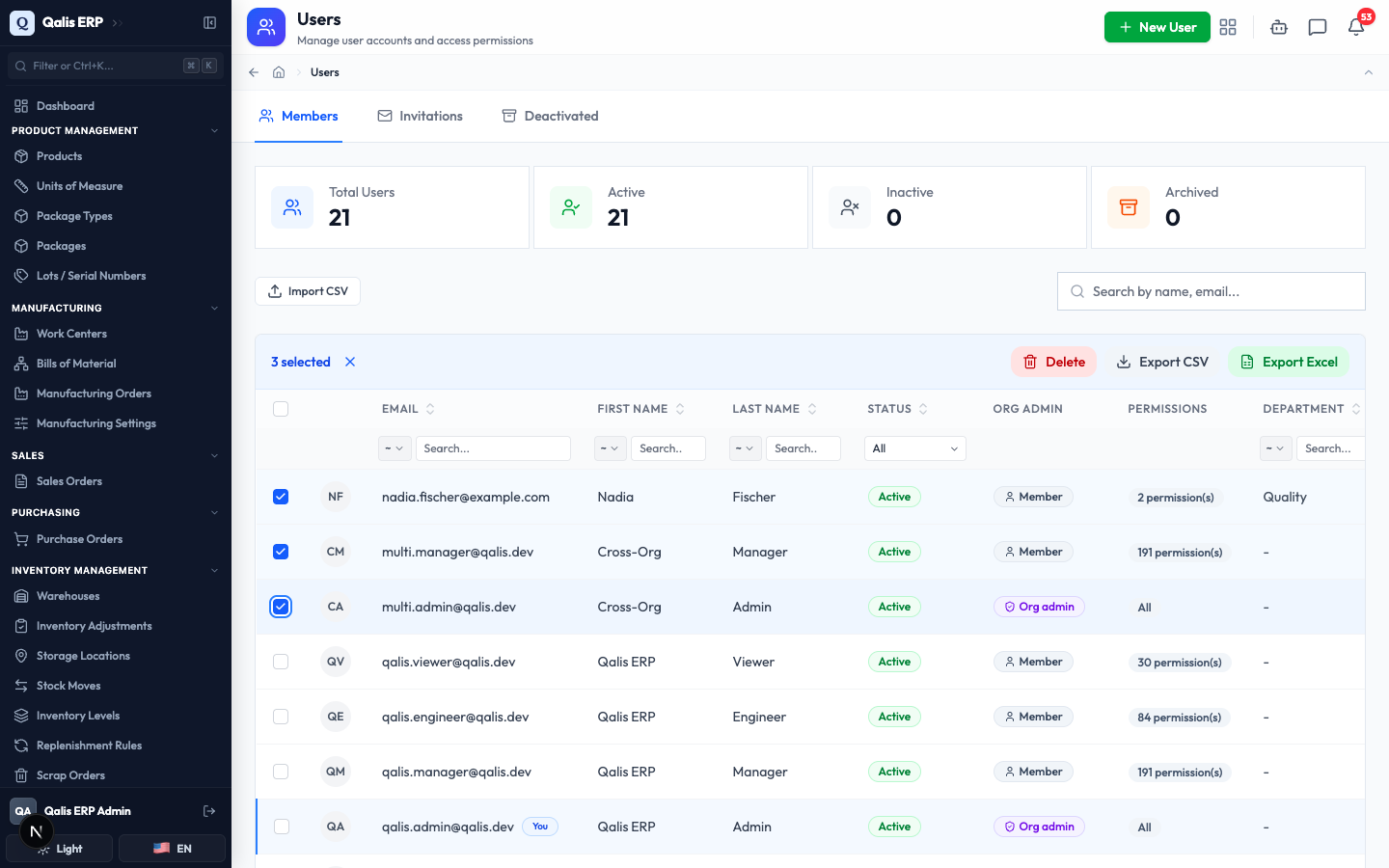
Task: Click Import CSV button
Action: (x=308, y=291)
